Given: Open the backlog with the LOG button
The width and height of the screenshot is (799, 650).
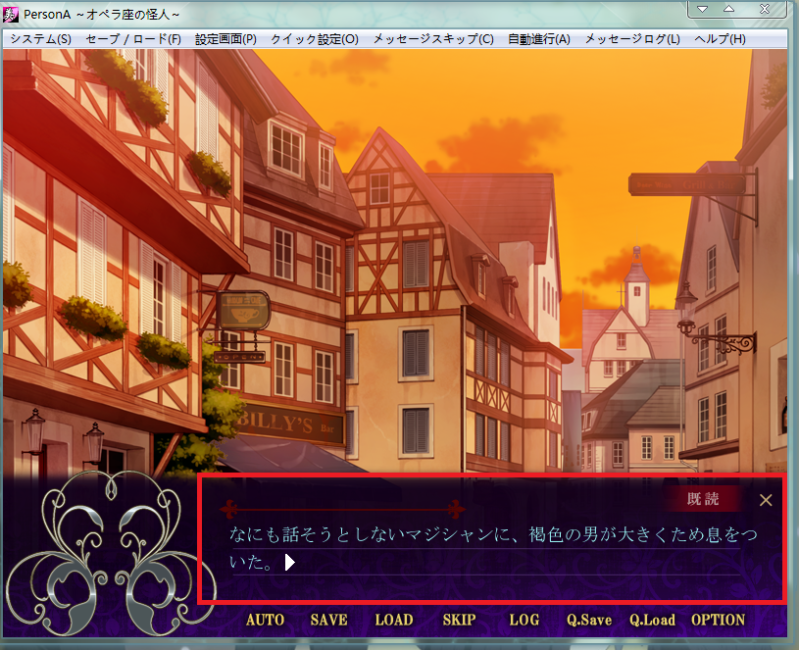Looking at the screenshot, I should coord(524,620).
